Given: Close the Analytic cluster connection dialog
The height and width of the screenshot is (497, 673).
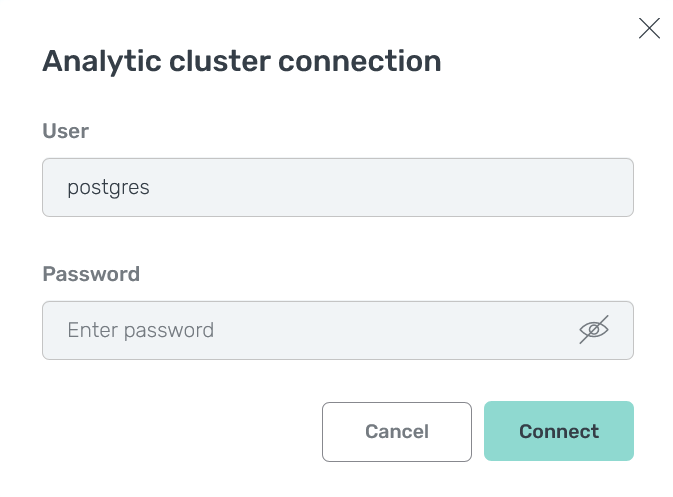Looking at the screenshot, I should coord(649,29).
